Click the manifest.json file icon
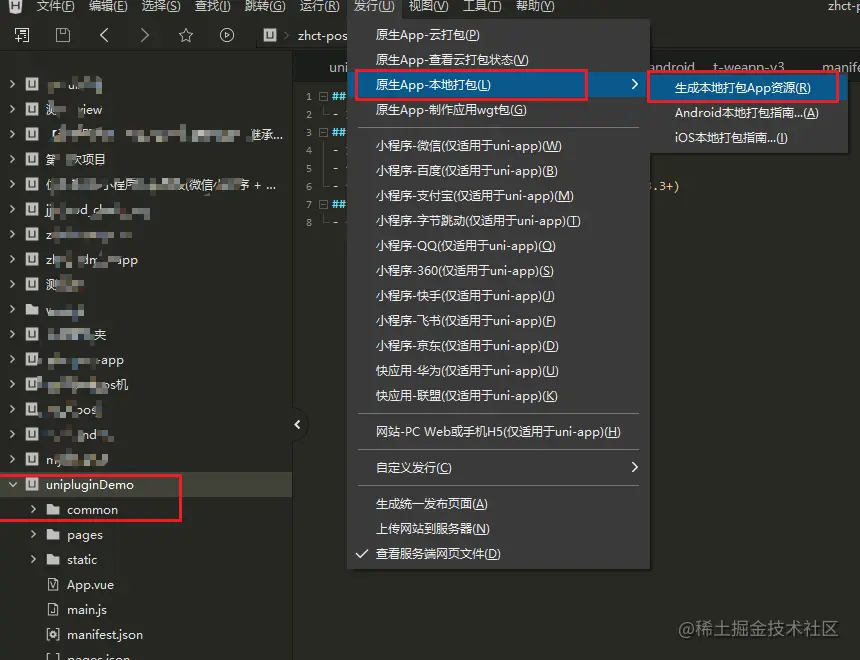Viewport: 860px width, 660px height. 53,634
